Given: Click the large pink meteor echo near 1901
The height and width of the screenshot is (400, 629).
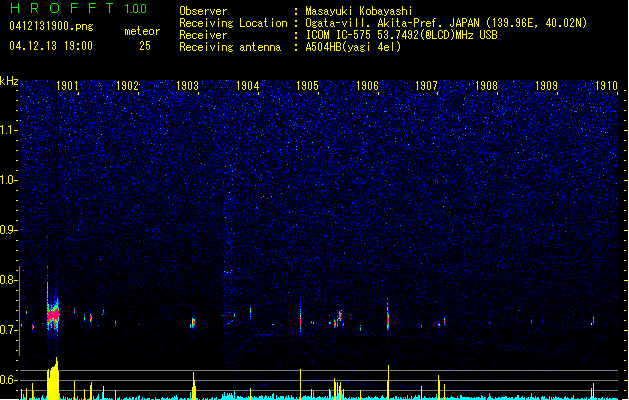Looking at the screenshot, I should (x=53, y=315).
